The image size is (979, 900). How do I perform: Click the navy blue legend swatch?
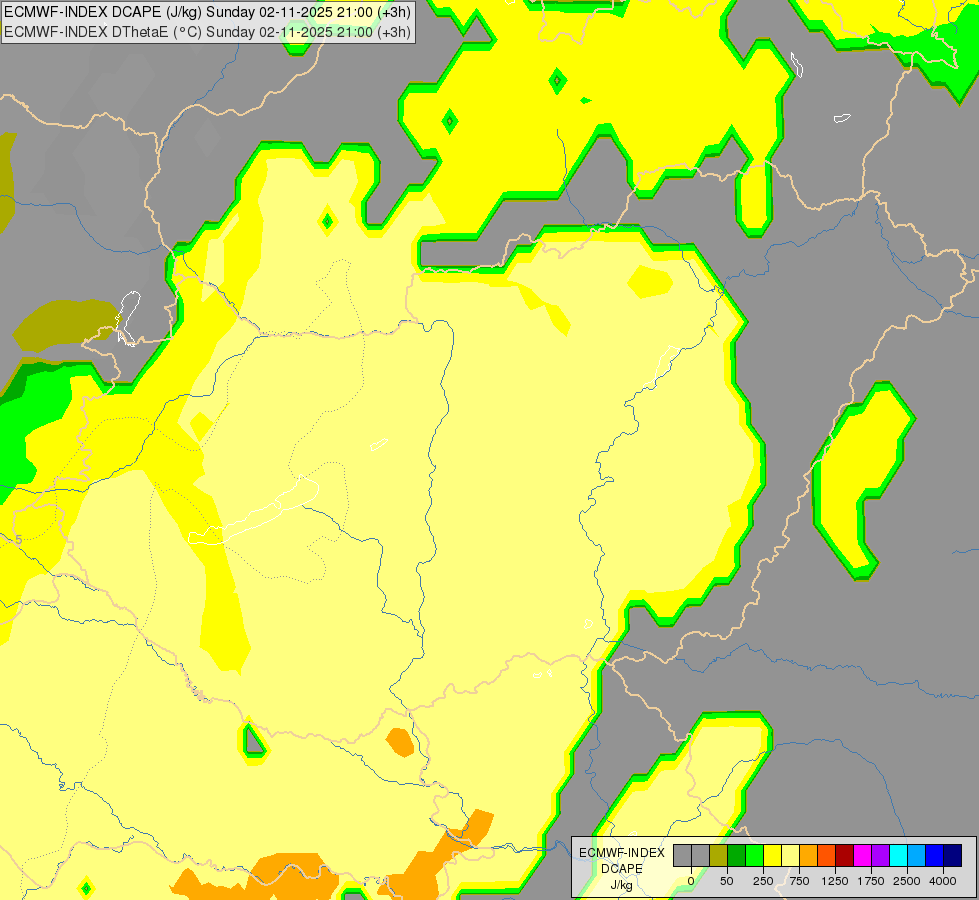(953, 856)
